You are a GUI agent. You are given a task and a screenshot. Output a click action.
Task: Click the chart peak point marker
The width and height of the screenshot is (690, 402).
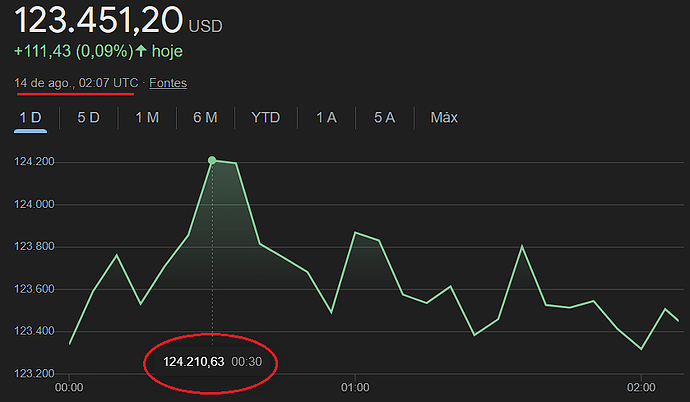212,161
